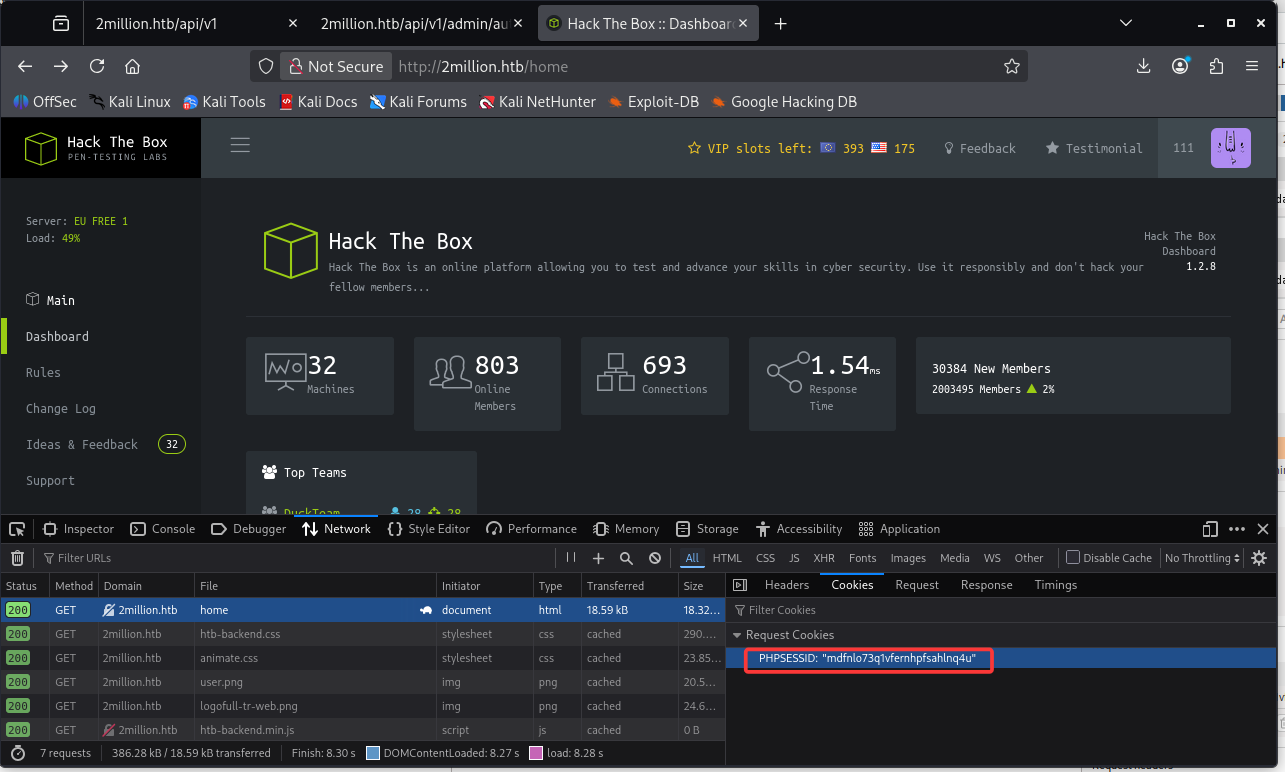
Task: Pause network recording in devtools
Action: point(571,558)
